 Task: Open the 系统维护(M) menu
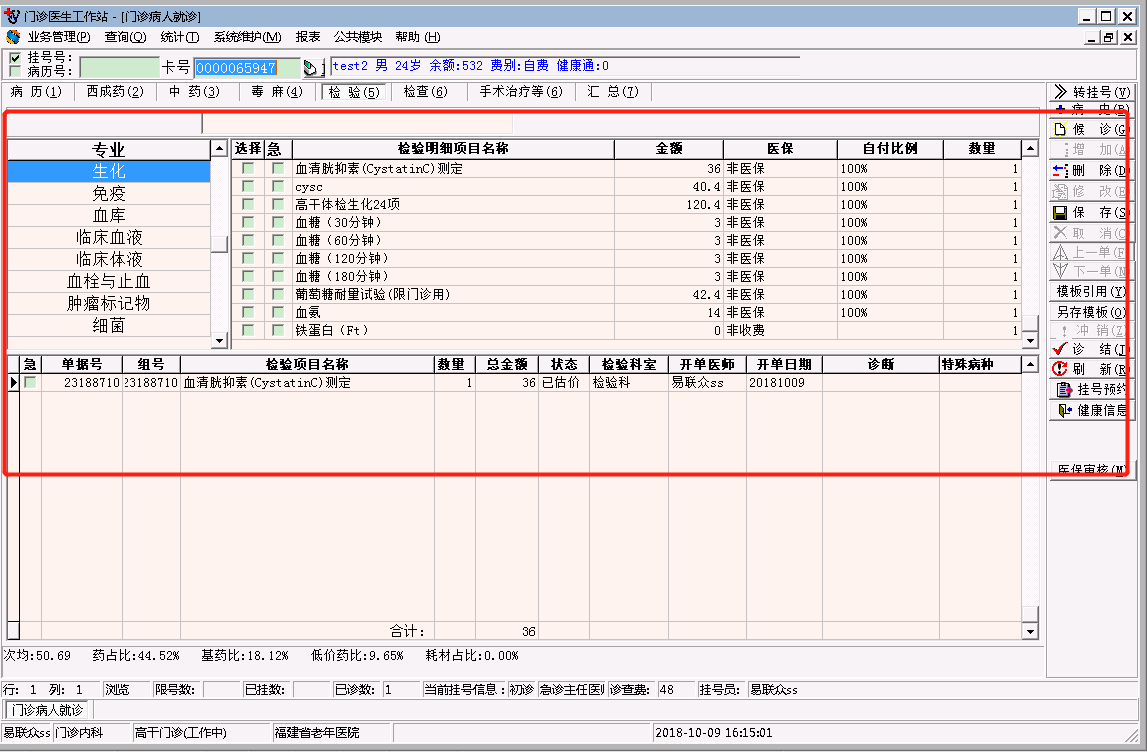click(x=247, y=37)
